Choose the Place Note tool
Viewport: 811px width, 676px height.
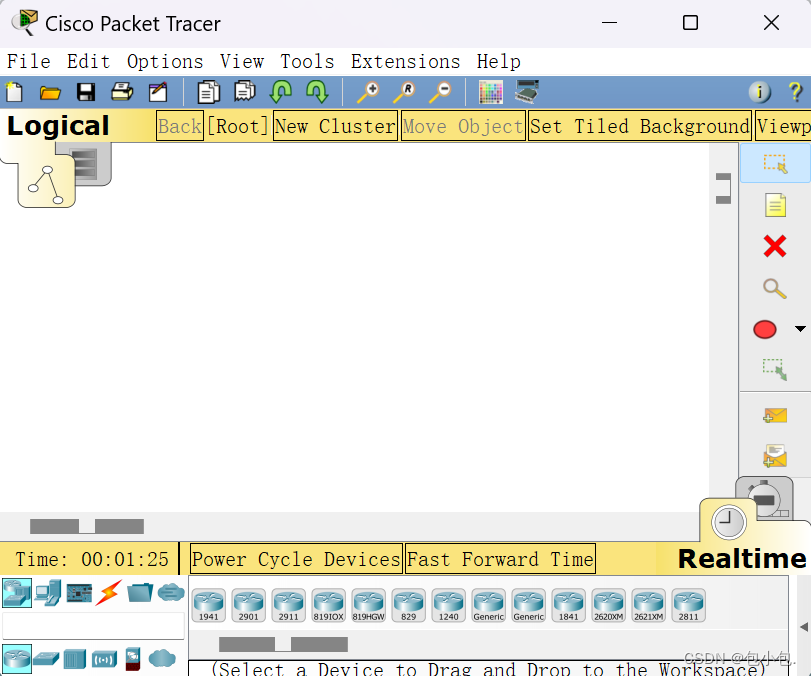click(x=775, y=205)
